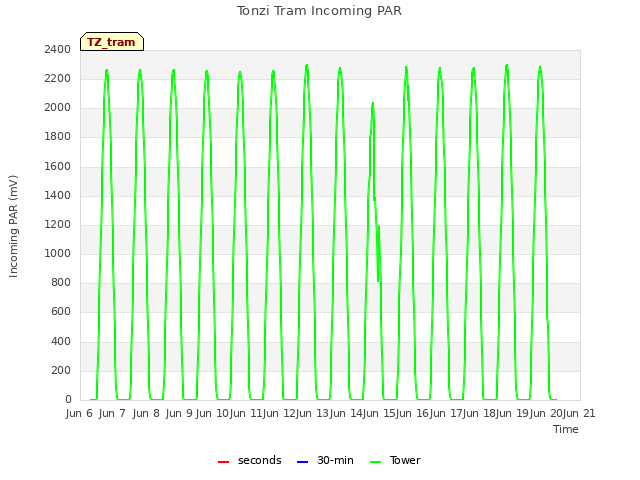Click the Jun 12 peak on the Tower curve

point(307,65)
